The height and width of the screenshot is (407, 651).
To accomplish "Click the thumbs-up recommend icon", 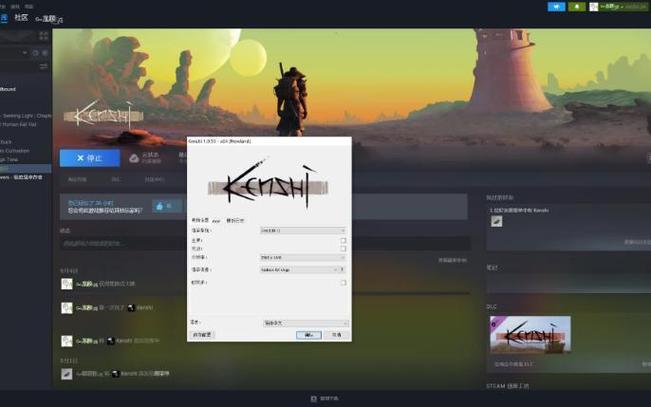I will click(160, 206).
